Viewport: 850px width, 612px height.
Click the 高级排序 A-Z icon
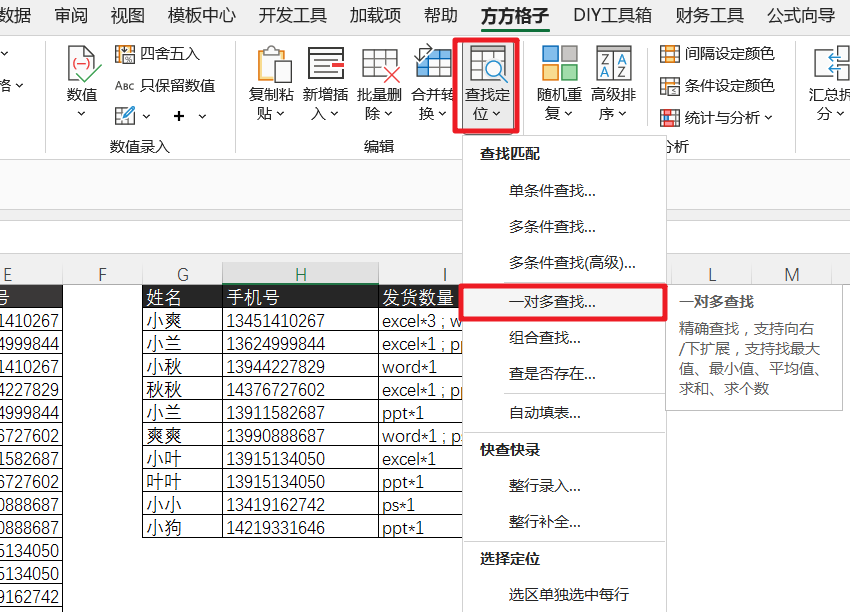coord(613,64)
